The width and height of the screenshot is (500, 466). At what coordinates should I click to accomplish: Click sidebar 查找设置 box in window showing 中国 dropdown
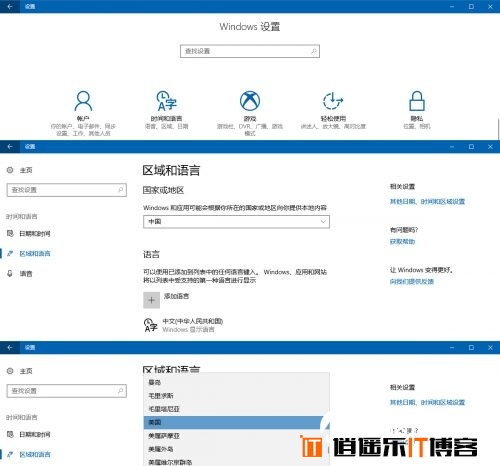67,190
